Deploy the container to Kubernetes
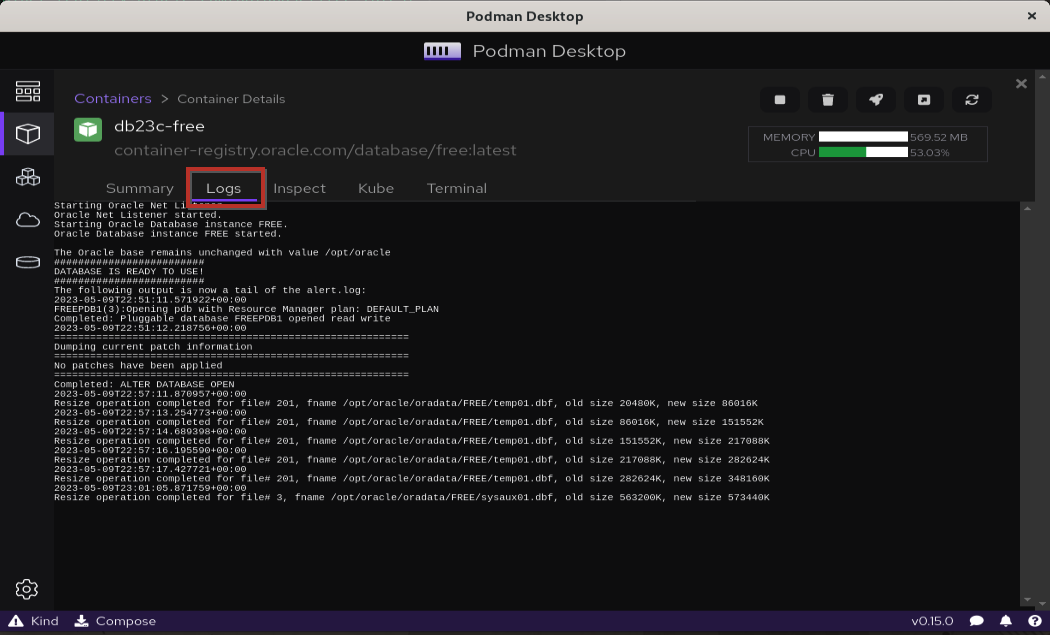The height and width of the screenshot is (635, 1050). pos(876,99)
